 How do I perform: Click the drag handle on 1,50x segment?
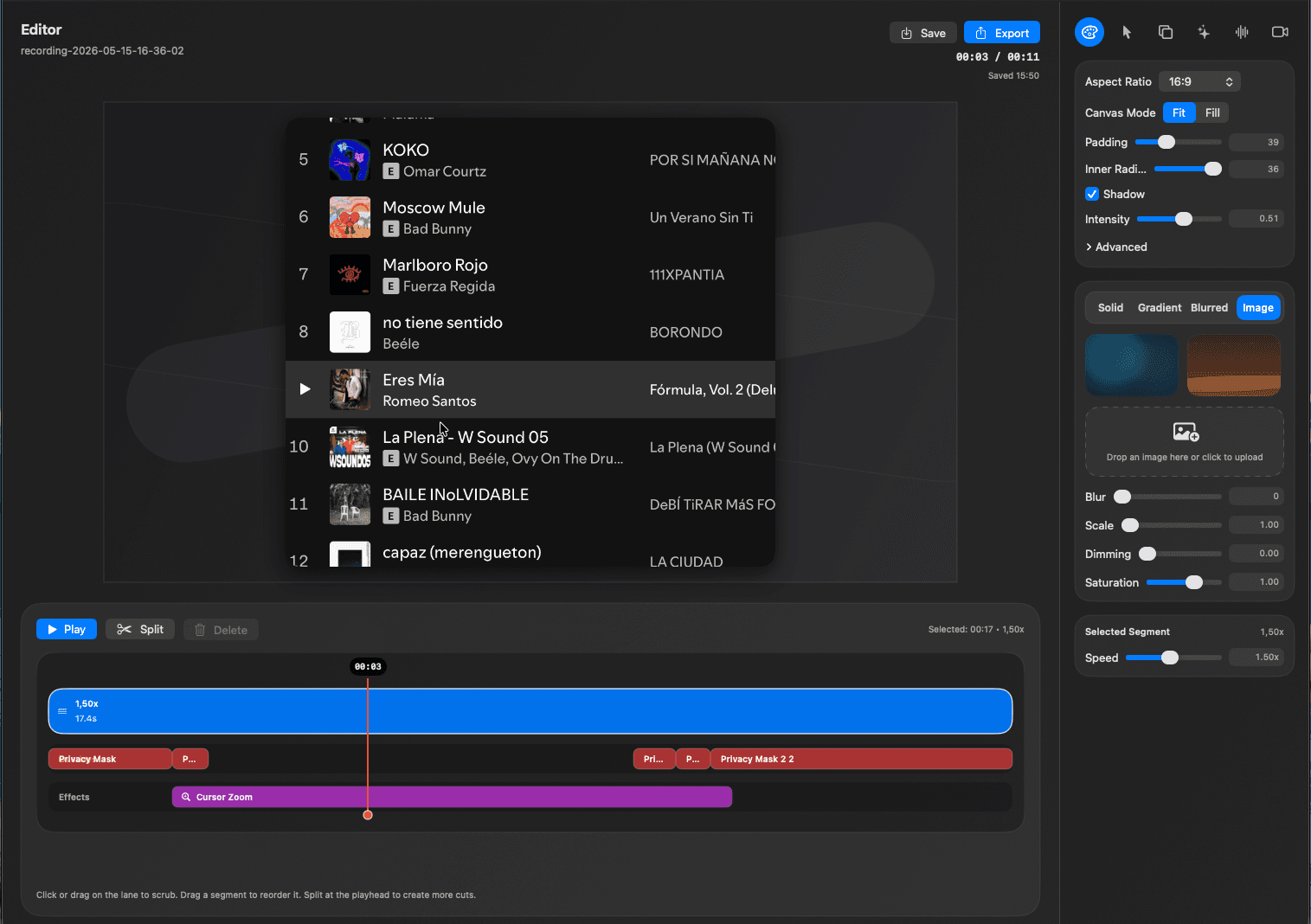click(x=62, y=711)
